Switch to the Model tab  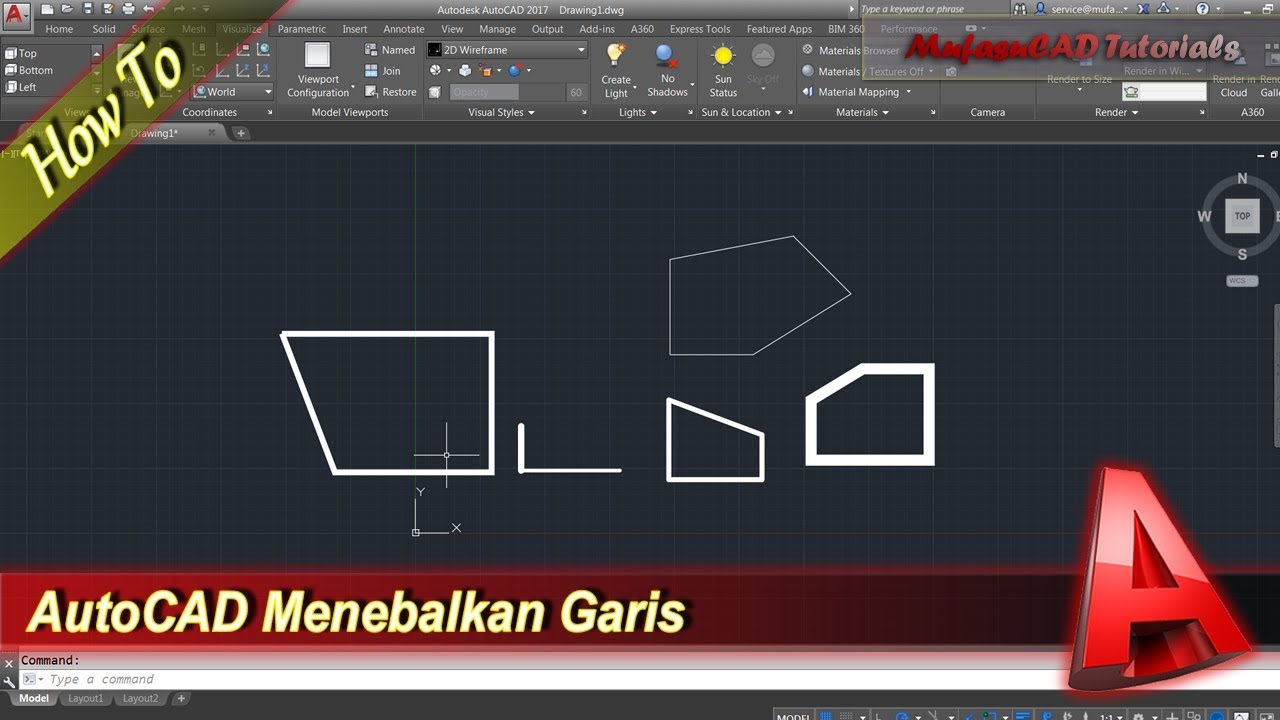[x=33, y=698]
